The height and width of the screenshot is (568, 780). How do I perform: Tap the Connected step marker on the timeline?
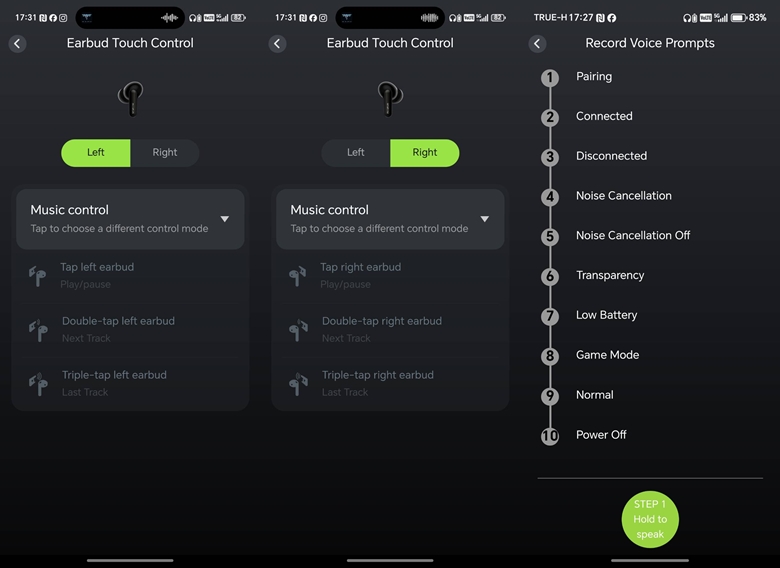[x=549, y=118]
